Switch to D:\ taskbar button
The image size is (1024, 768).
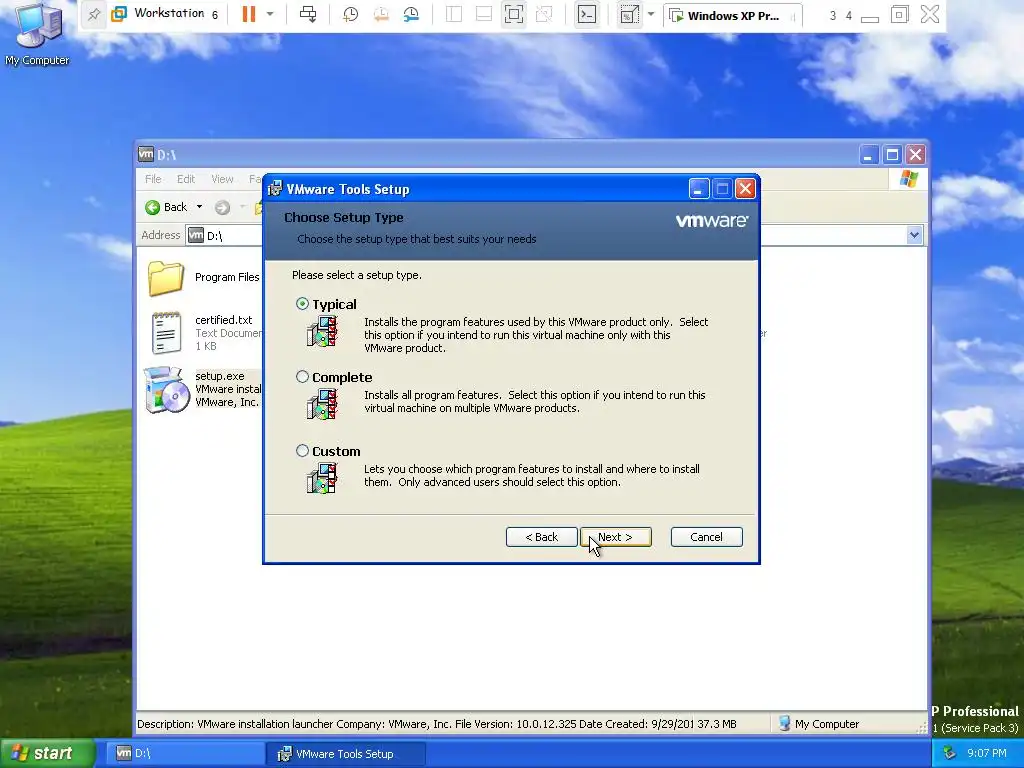(x=184, y=754)
